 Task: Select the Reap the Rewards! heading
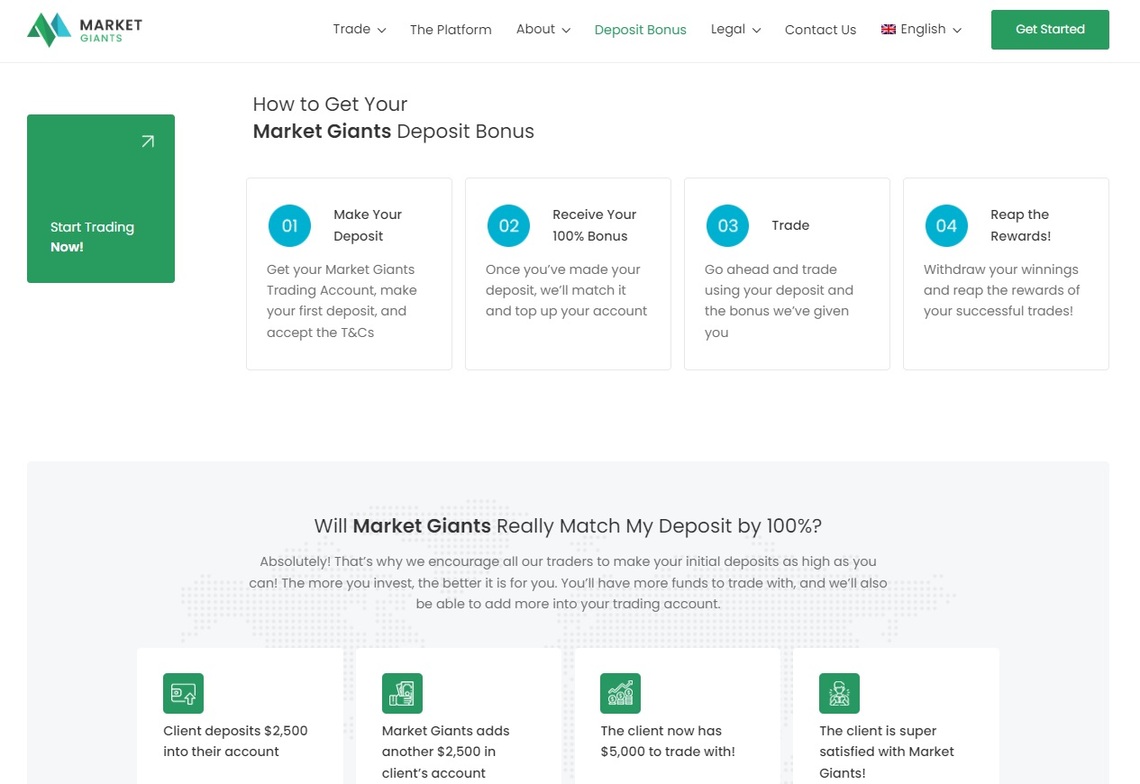point(1020,225)
